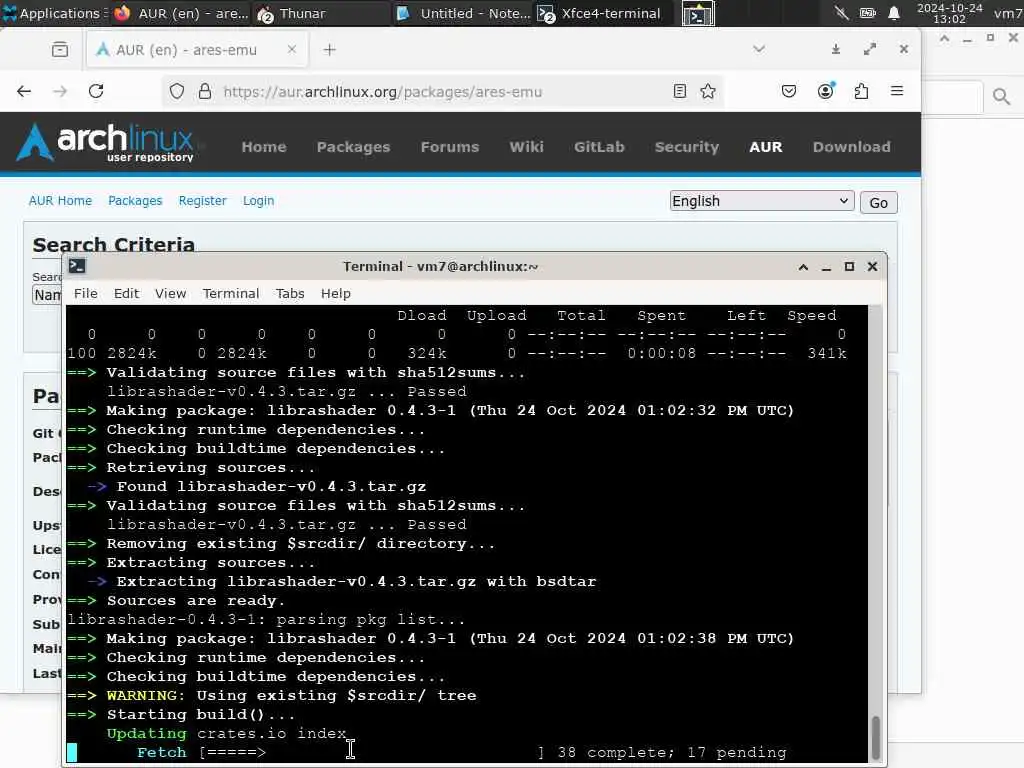Open the Firefox hamburger menu

pos(897,91)
